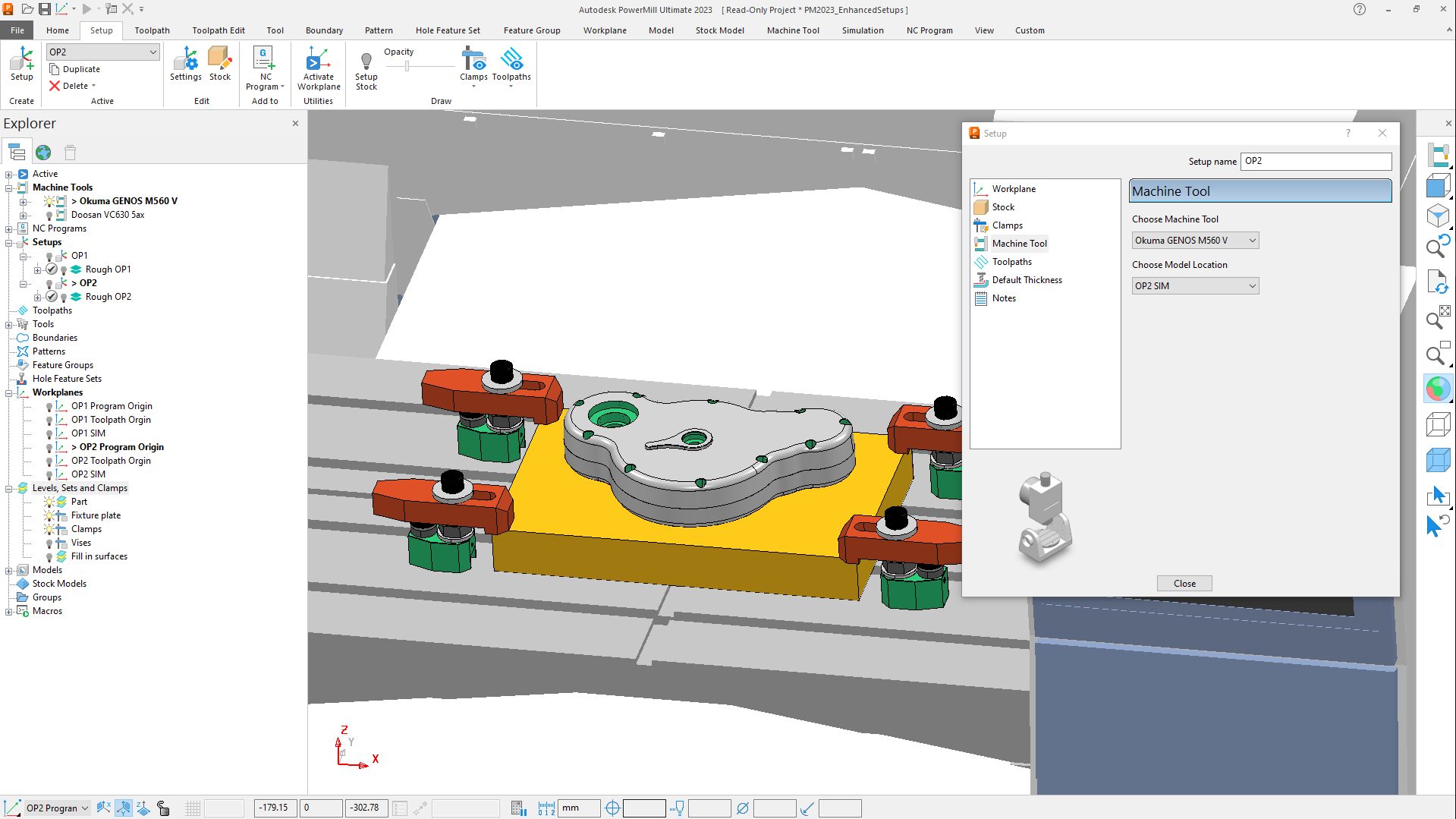This screenshot has width=1456, height=819.
Task: Toggle the Rough OP1 toolpath checkbox
Action: [51, 269]
